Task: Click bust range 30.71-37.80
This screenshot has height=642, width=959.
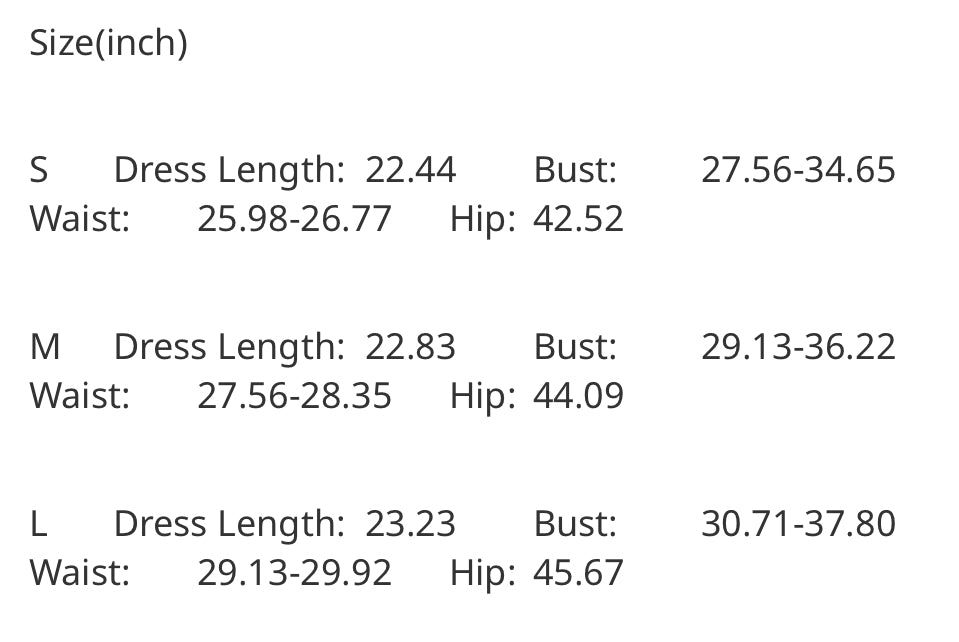Action: (798, 524)
